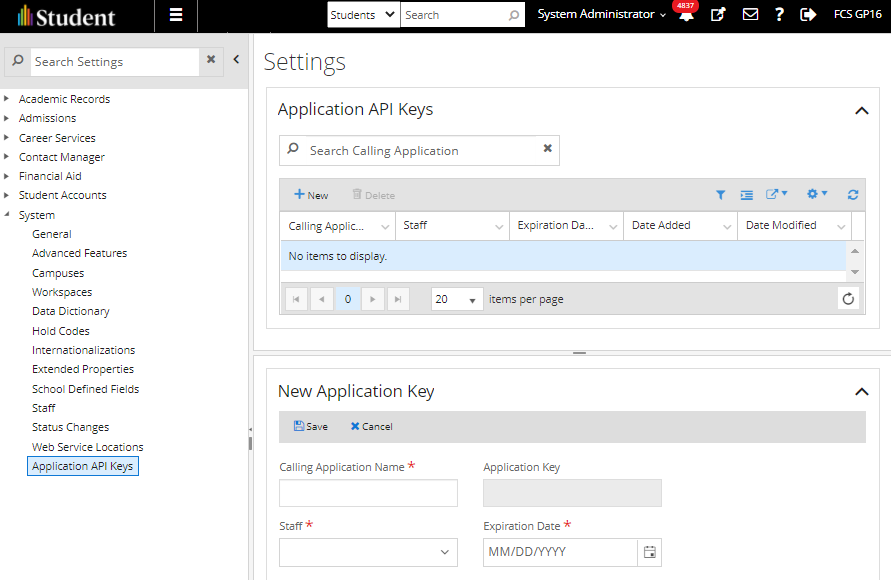Open the items per page dropdown showing 20
This screenshot has height=580, width=891.
pyautogui.click(x=456, y=298)
